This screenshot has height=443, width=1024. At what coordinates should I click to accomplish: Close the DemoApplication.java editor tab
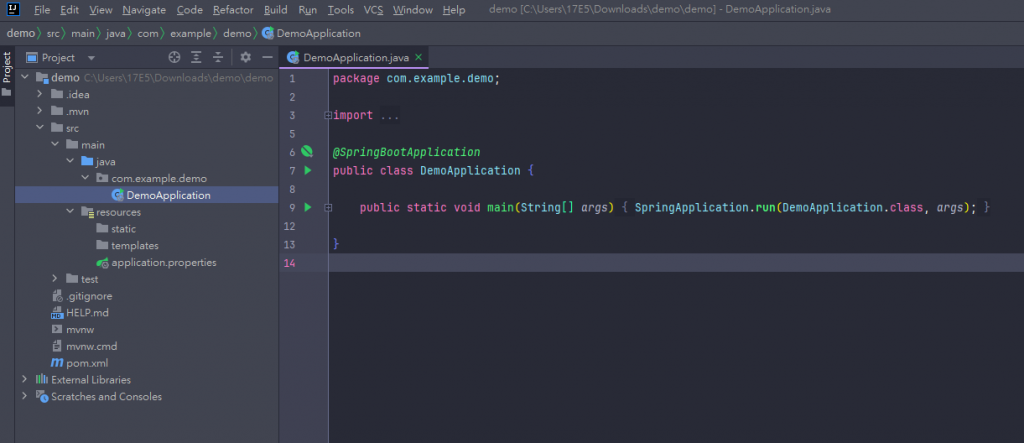click(418, 57)
